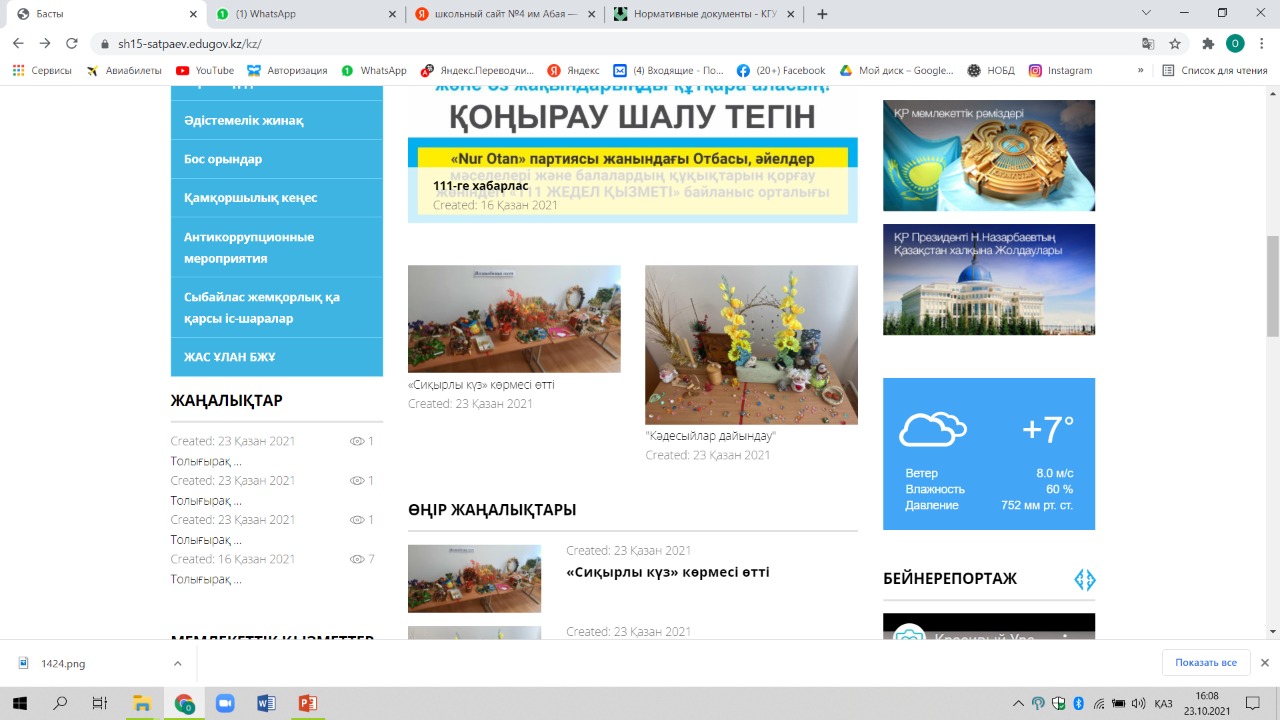The width and height of the screenshot is (1280, 720).
Task: Open WhatsApp bookmark in bookmarks bar
Action: (x=374, y=71)
